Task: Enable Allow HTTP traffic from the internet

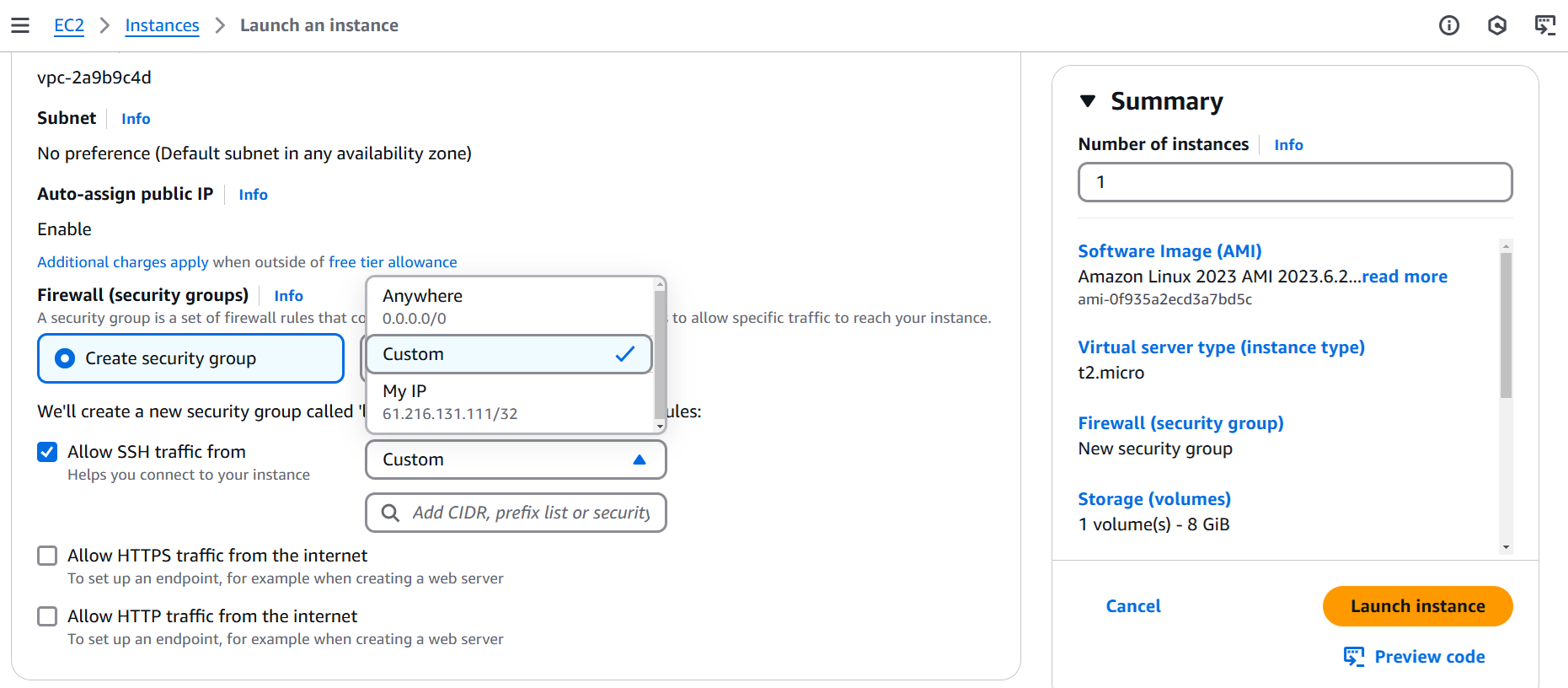Action: pos(48,616)
